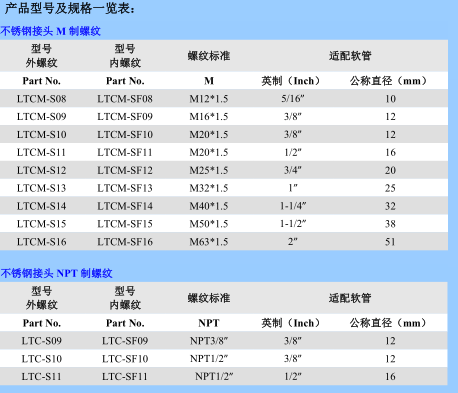Select the 1-1/4″ inch value
Image resolution: width=458 pixels, height=393 pixels.
[293, 206]
